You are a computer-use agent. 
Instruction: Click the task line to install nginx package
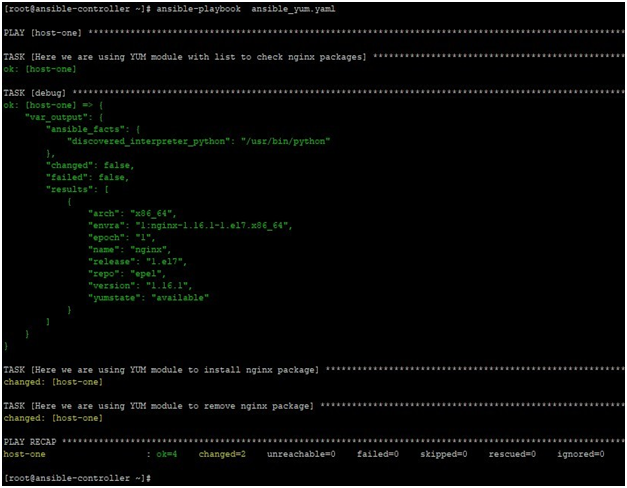click(314, 370)
